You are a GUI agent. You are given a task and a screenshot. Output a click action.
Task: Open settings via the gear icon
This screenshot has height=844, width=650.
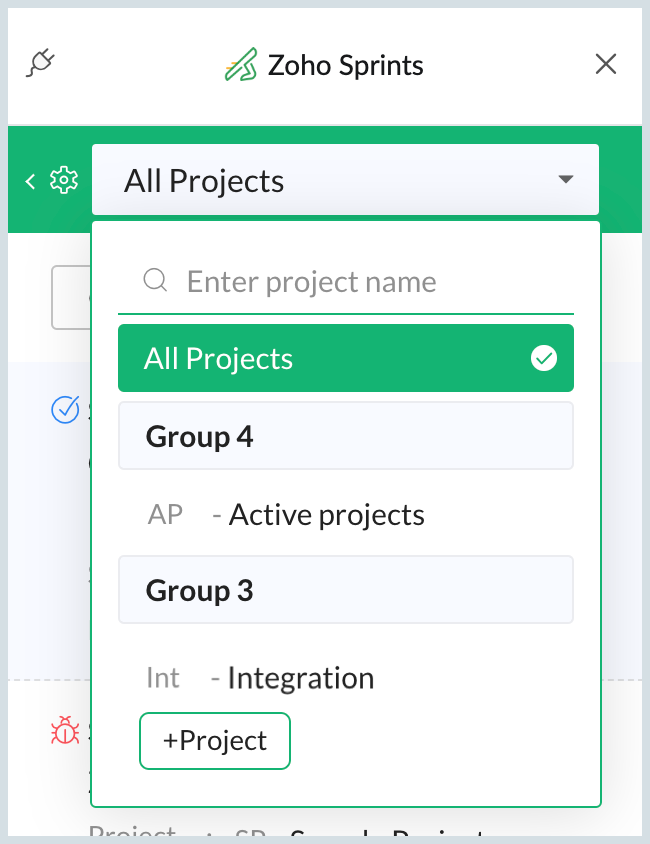pyautogui.click(x=64, y=180)
